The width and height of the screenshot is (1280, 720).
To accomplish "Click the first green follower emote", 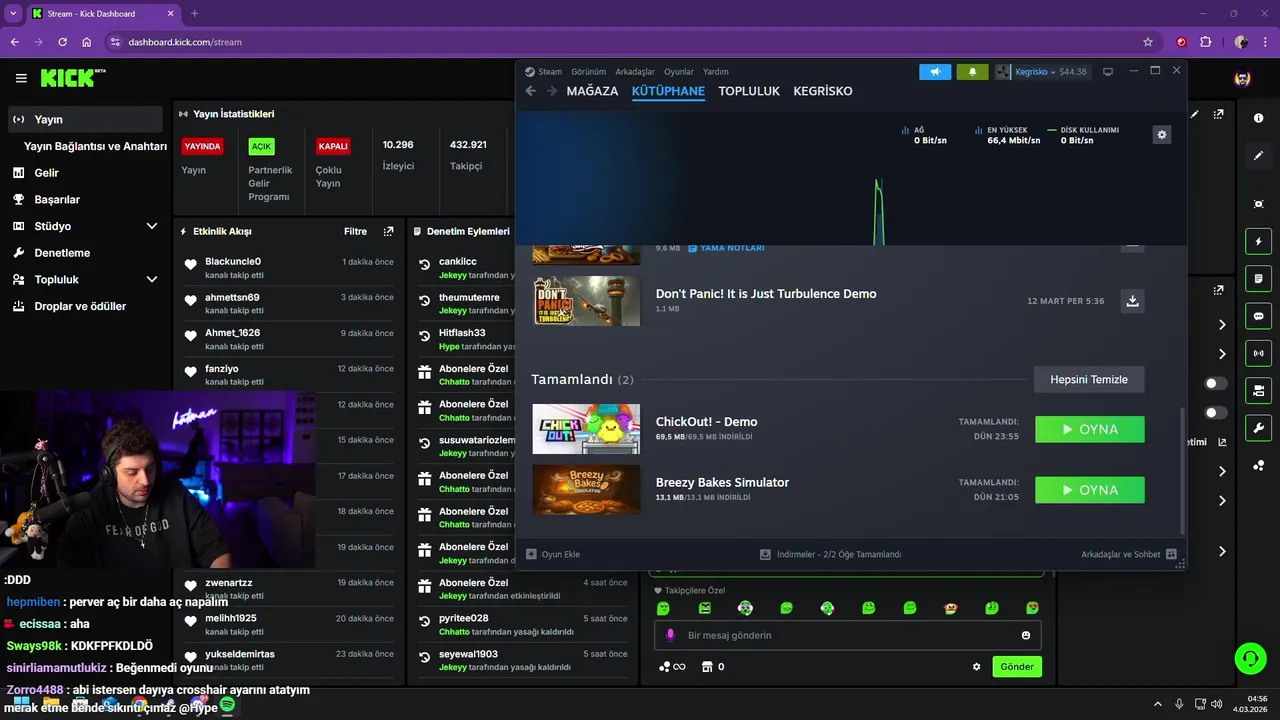I will point(663,607).
